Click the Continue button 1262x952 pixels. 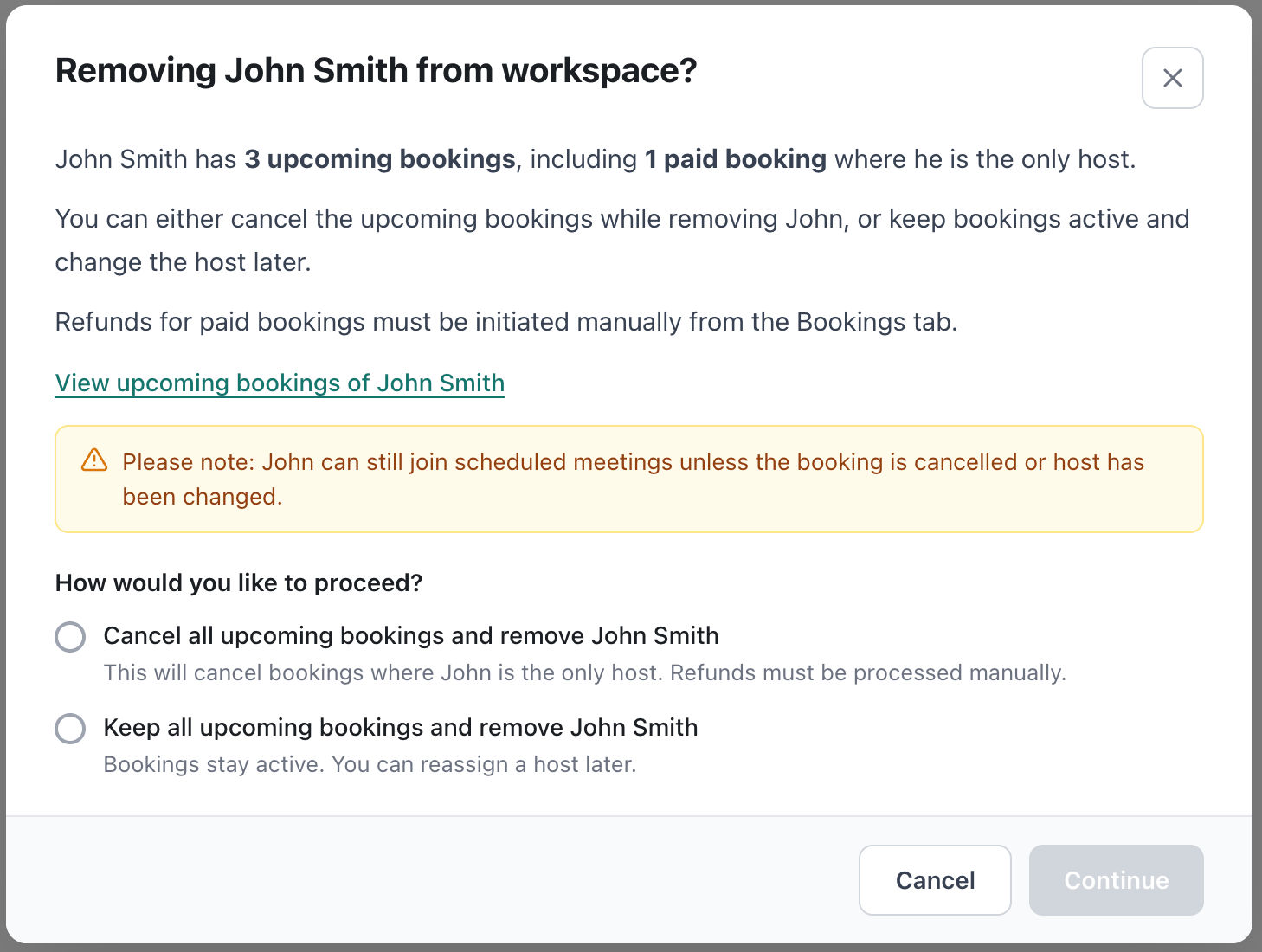(1116, 880)
